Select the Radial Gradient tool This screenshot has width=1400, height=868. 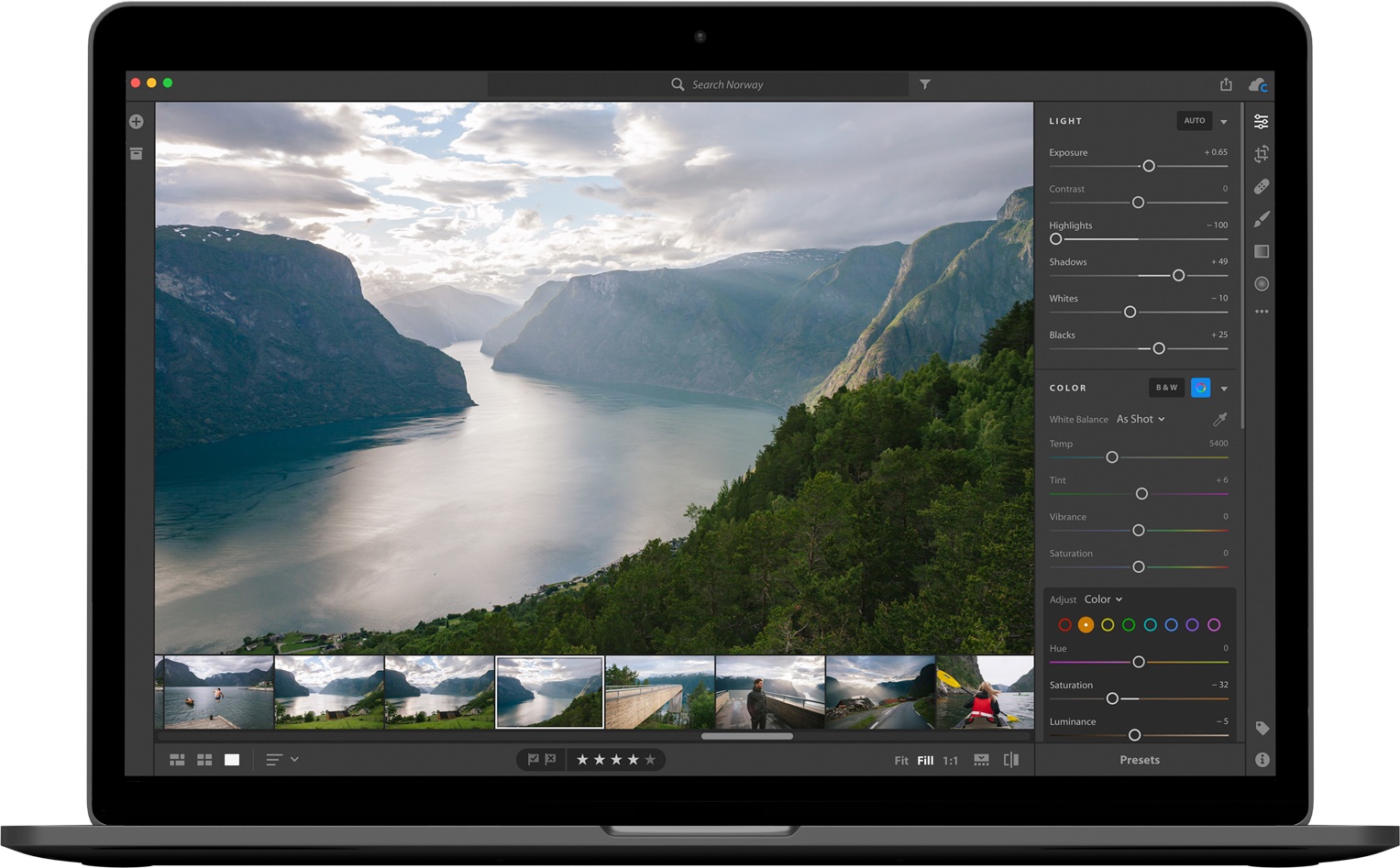coord(1262,283)
